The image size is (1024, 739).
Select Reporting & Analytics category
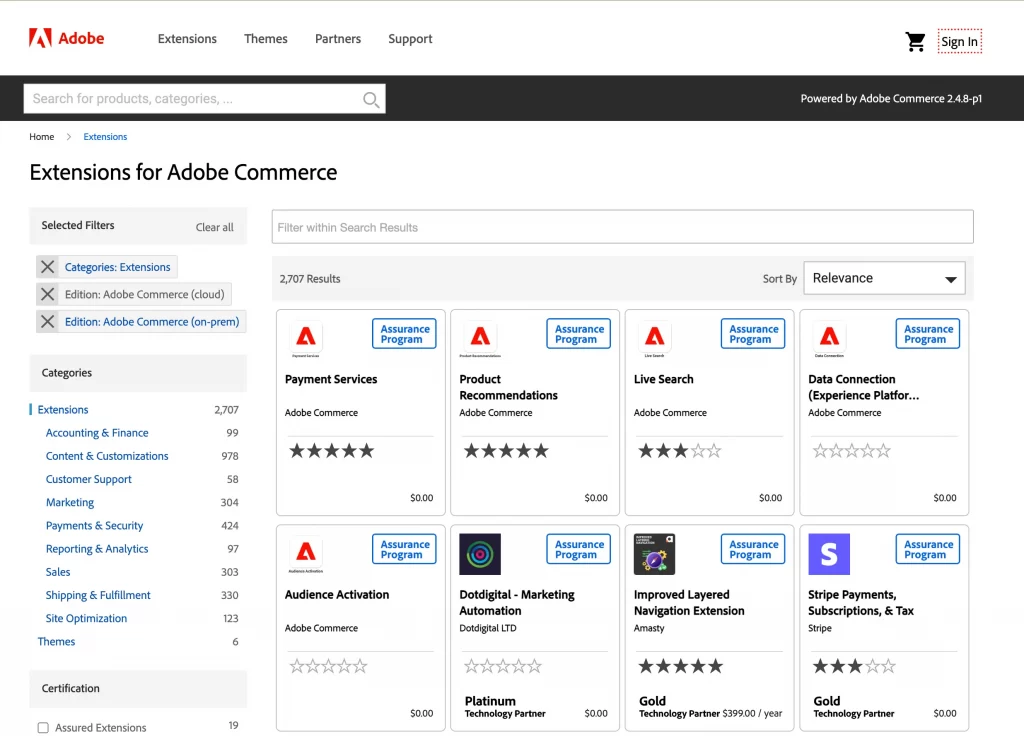97,549
